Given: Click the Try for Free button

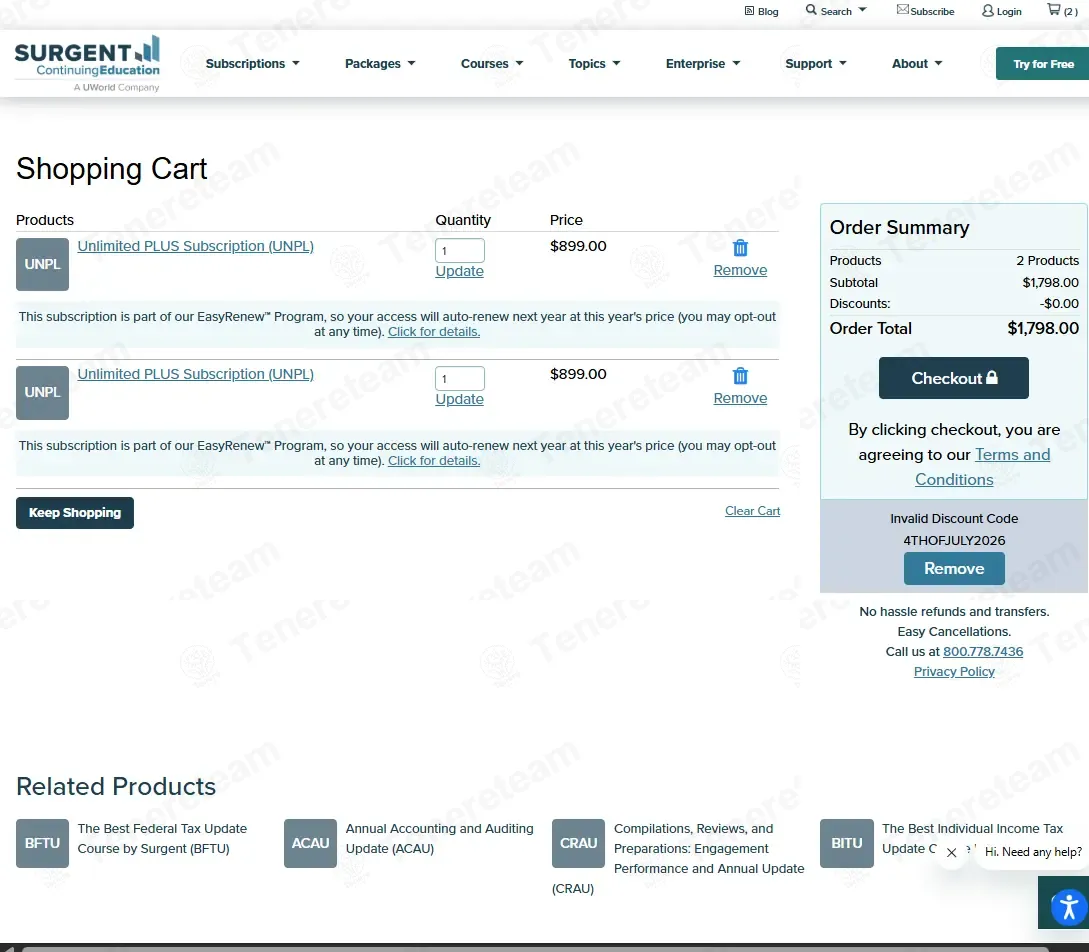Looking at the screenshot, I should [1042, 64].
